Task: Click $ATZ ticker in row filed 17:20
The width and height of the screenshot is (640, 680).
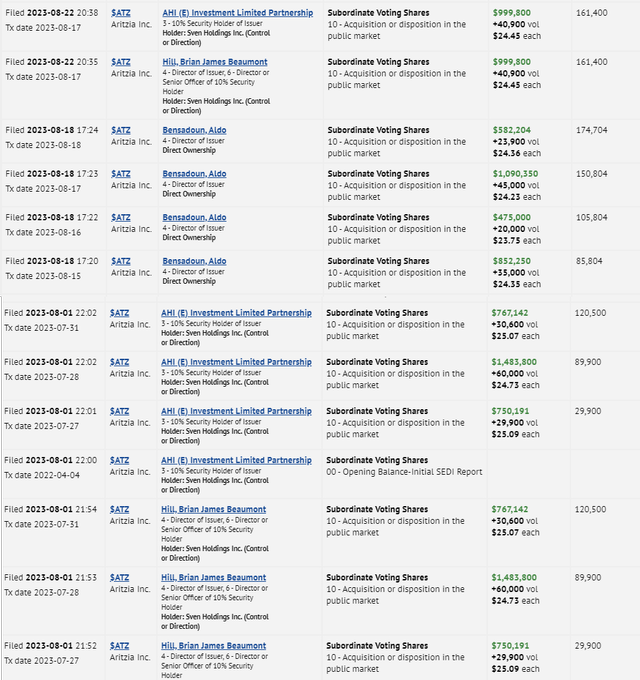Action: 120,261
